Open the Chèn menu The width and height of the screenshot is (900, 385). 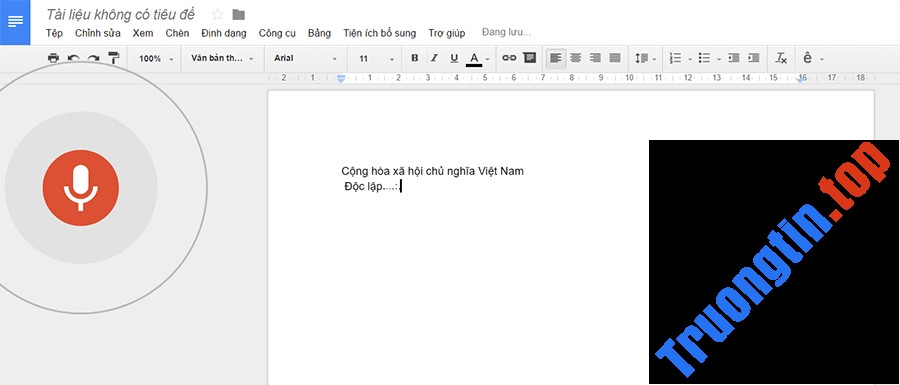(x=177, y=33)
